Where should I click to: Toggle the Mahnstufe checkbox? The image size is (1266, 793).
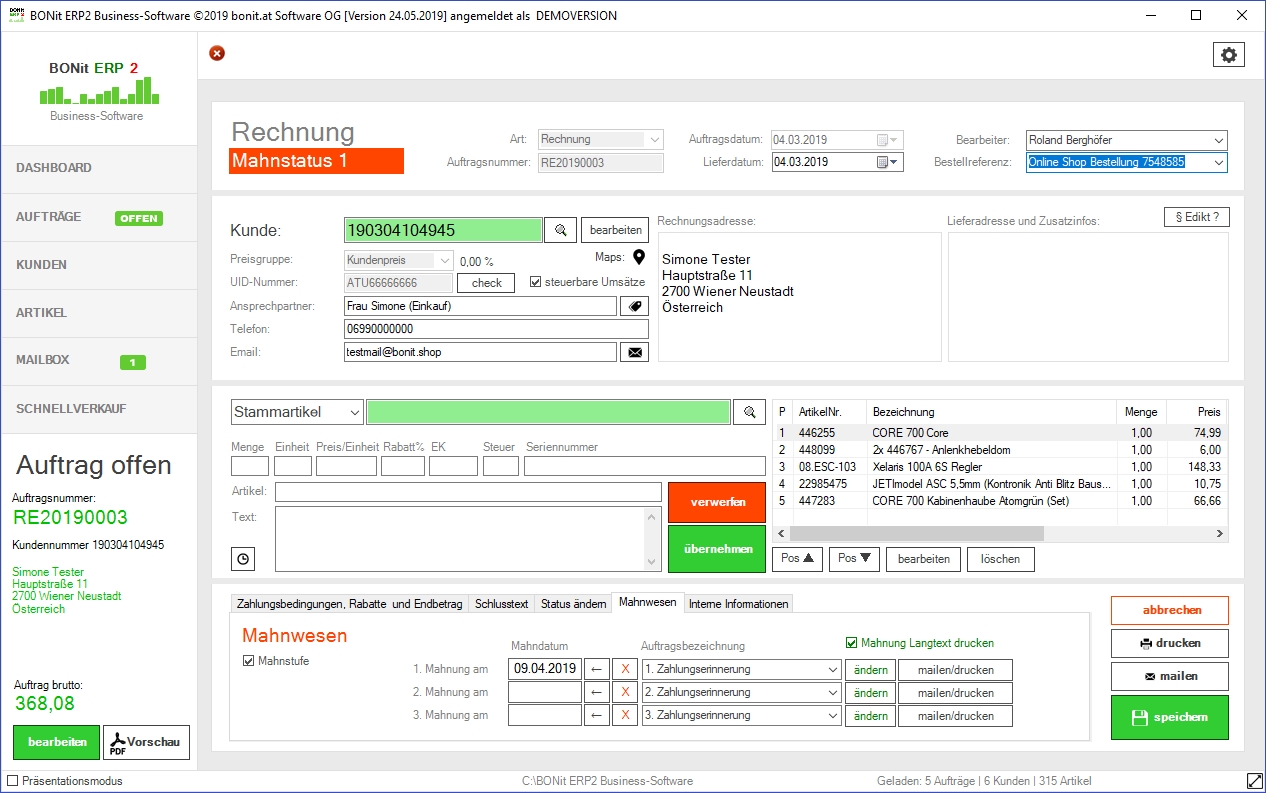click(x=249, y=661)
